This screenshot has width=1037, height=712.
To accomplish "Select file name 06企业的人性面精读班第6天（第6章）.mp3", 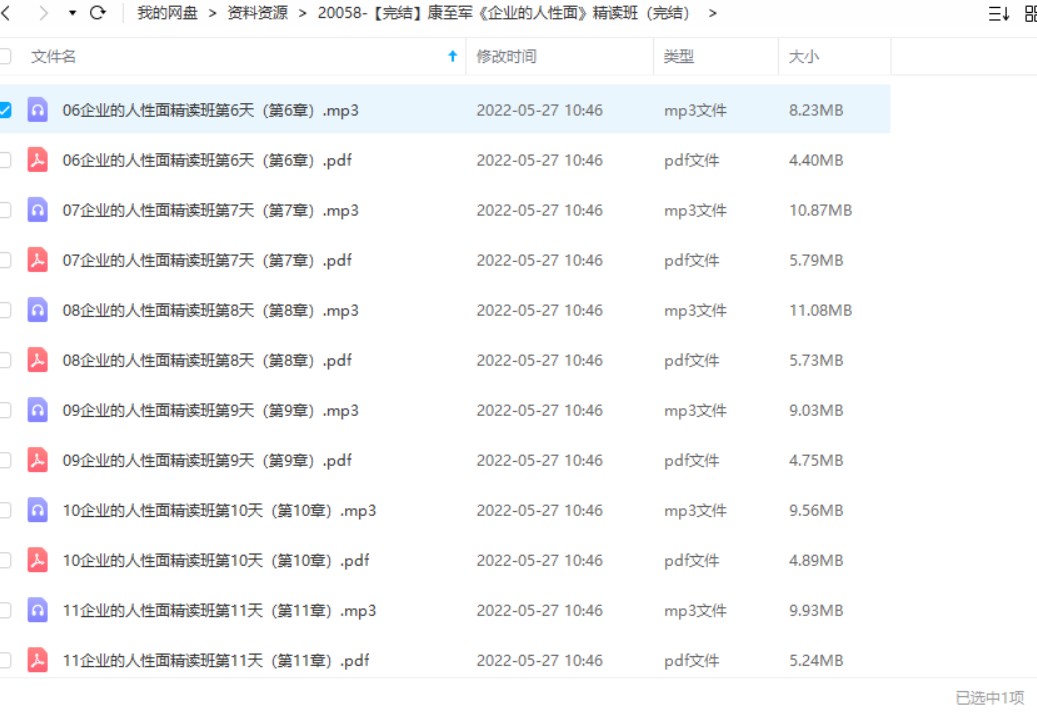I will point(210,110).
